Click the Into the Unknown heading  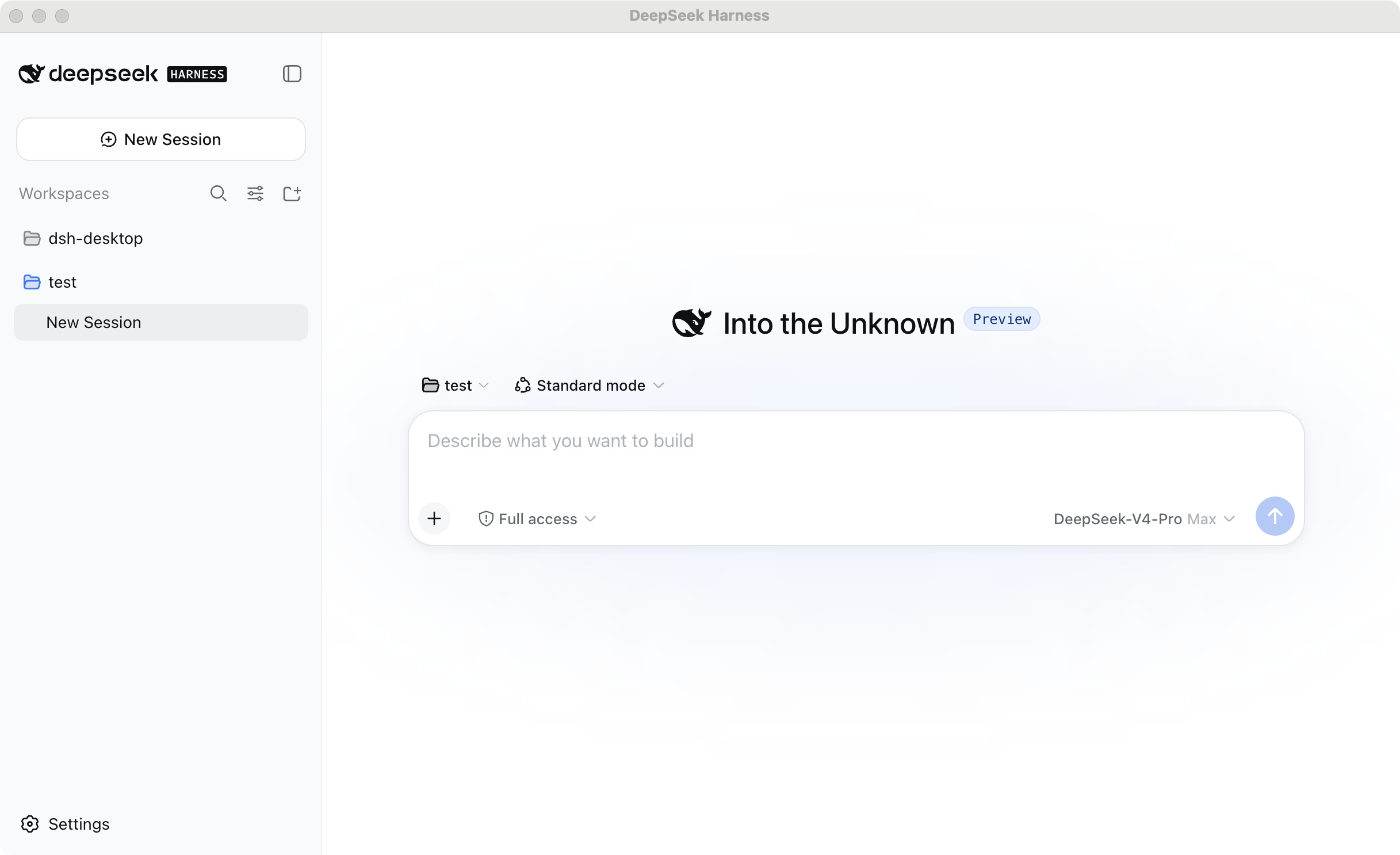[839, 323]
